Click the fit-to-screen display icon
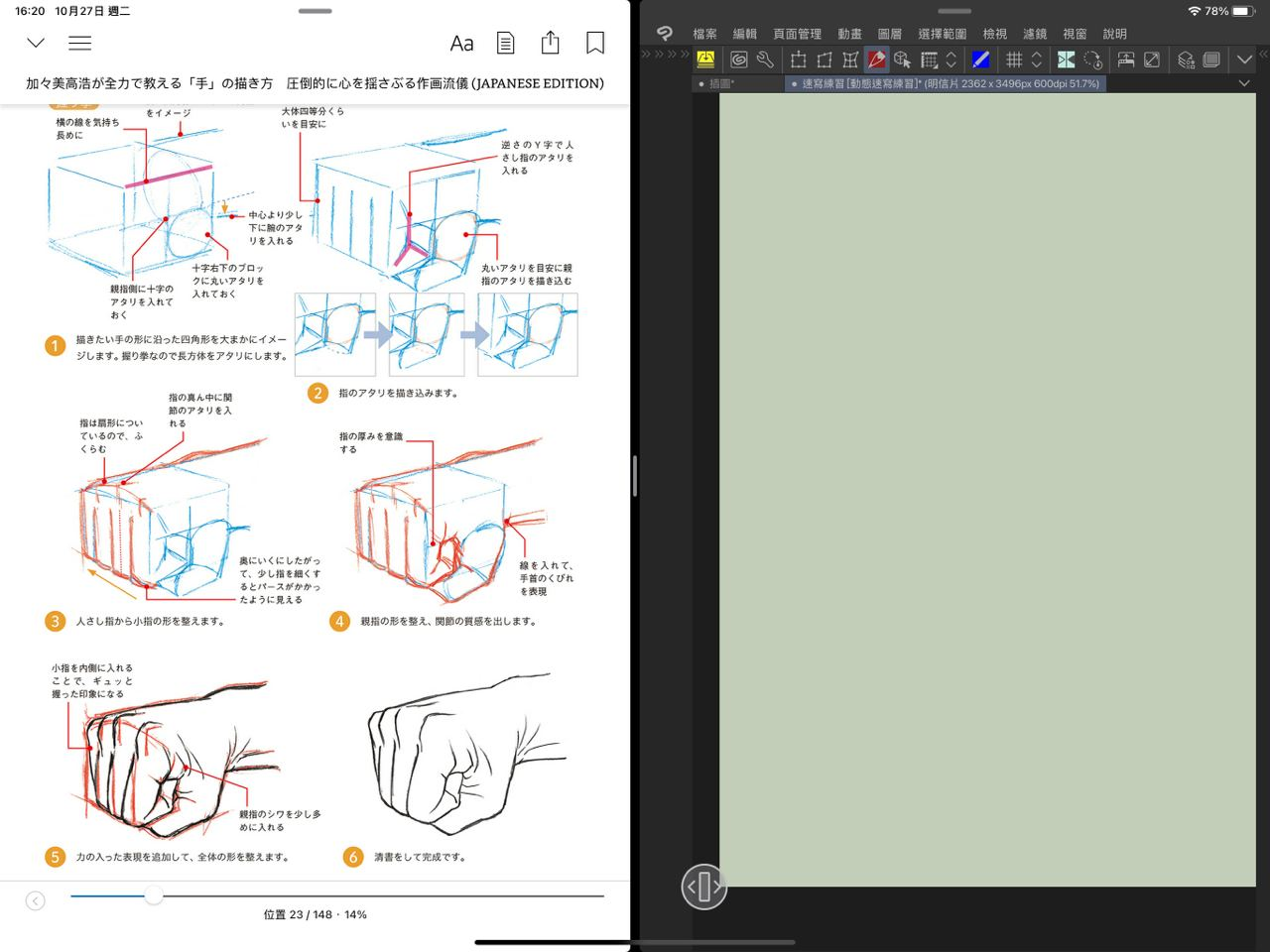1270x952 pixels. 1126,59
